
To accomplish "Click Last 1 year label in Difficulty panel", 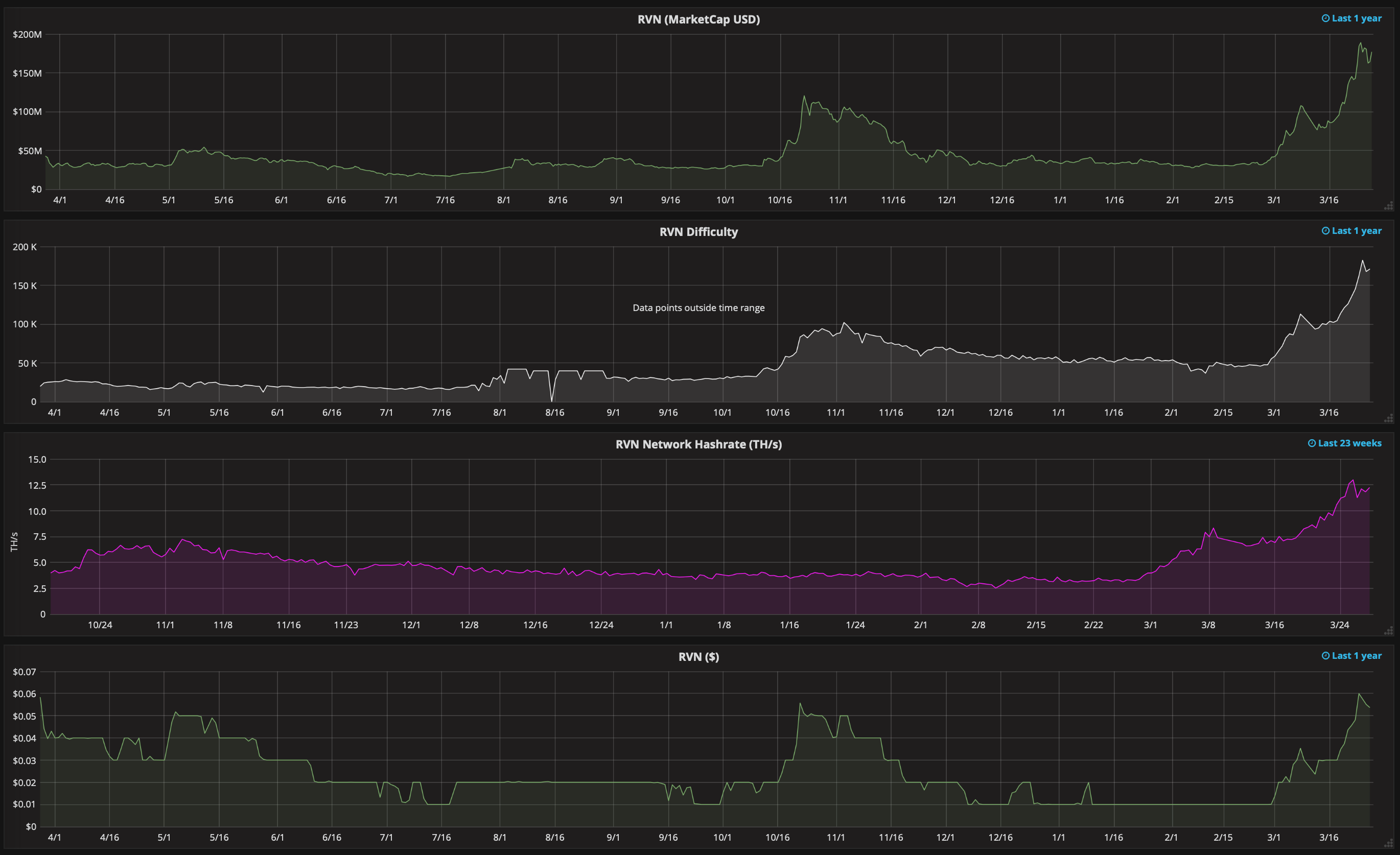I will [1357, 231].
